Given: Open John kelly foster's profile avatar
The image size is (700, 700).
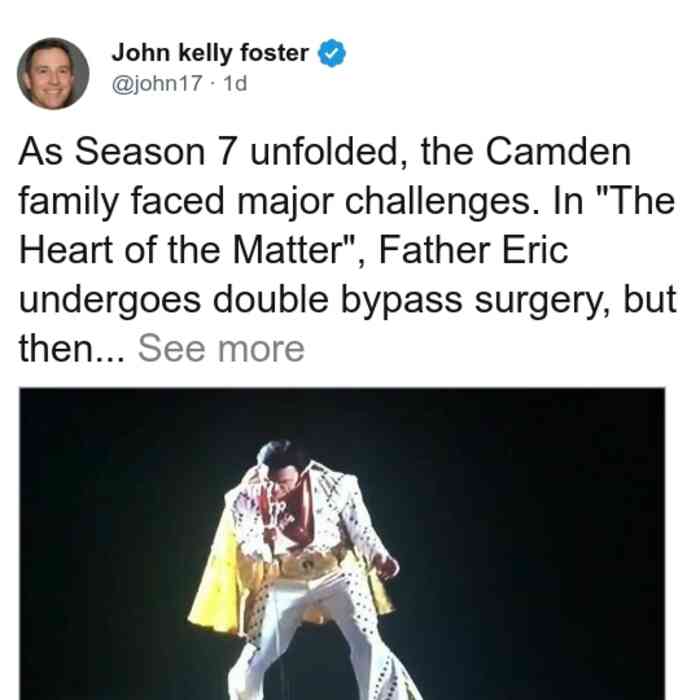Looking at the screenshot, I should tap(53, 74).
